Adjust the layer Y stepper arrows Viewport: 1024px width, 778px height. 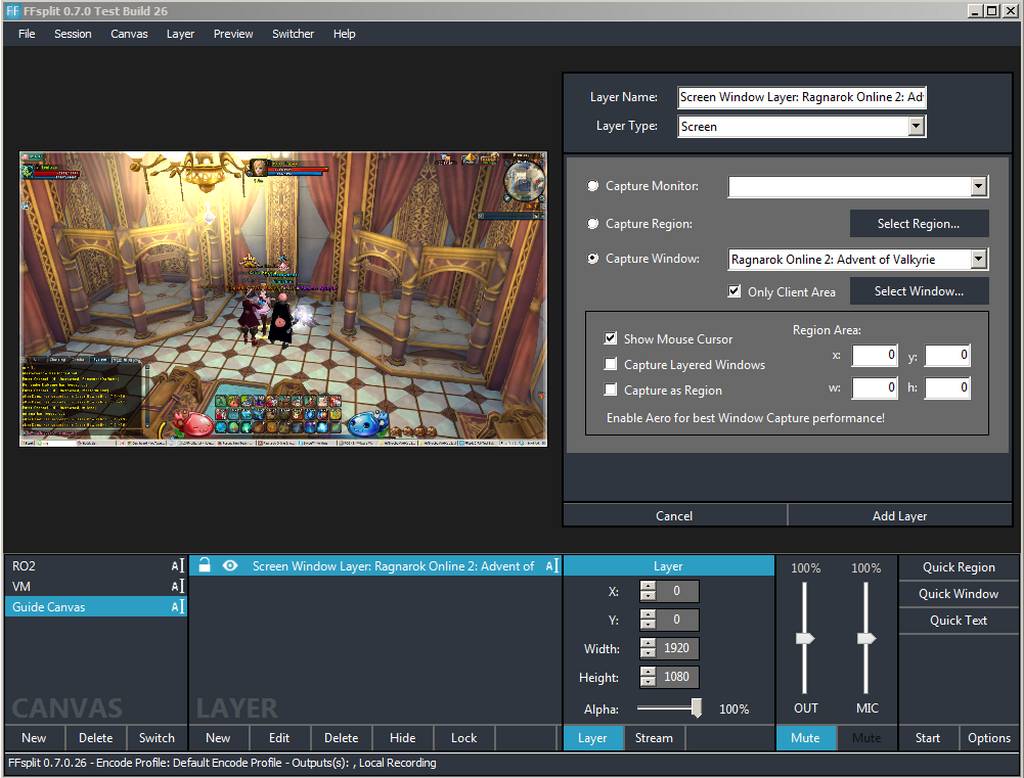(x=648, y=620)
